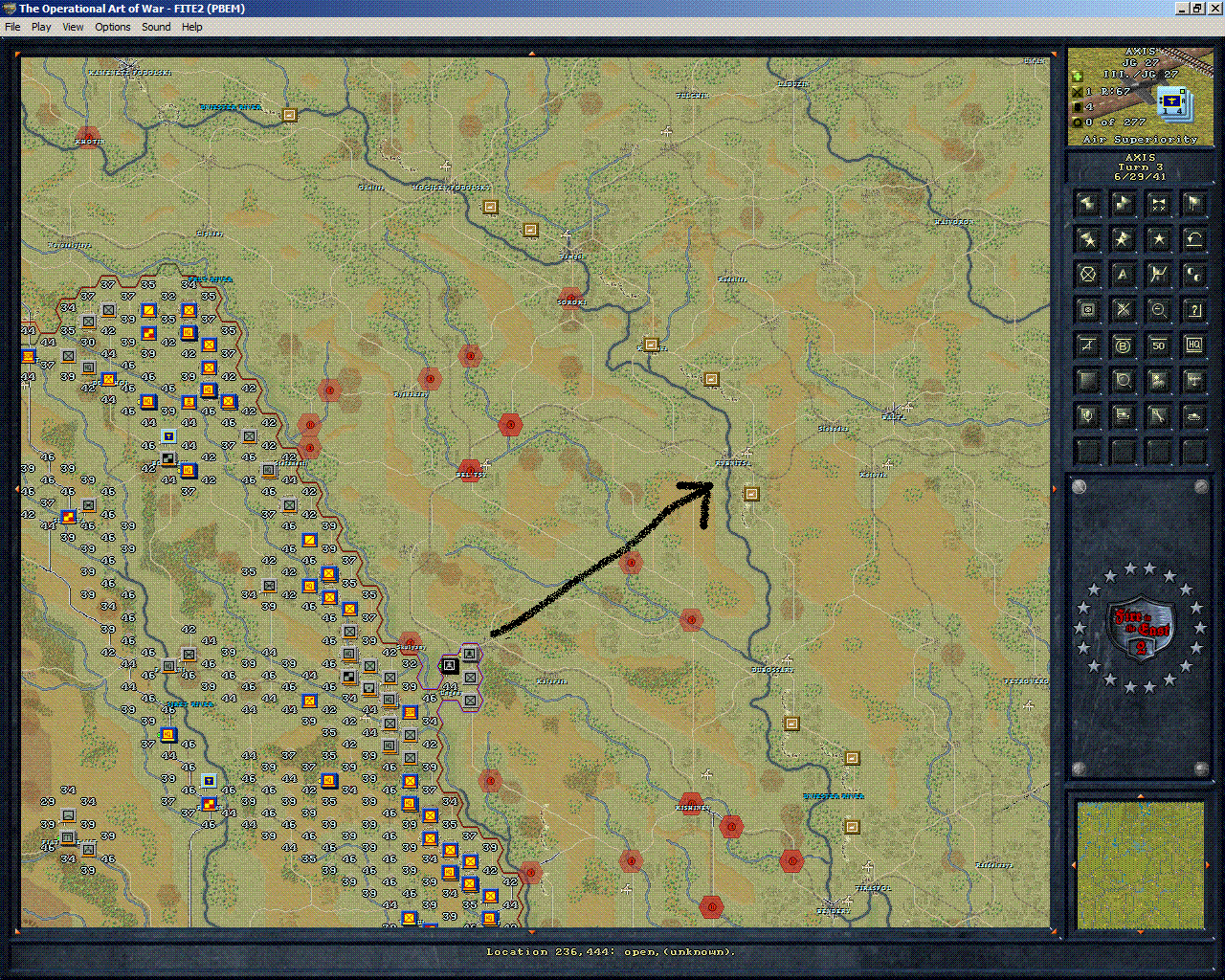
Task: Click the circled hexagon X icon
Action: [x=1088, y=274]
